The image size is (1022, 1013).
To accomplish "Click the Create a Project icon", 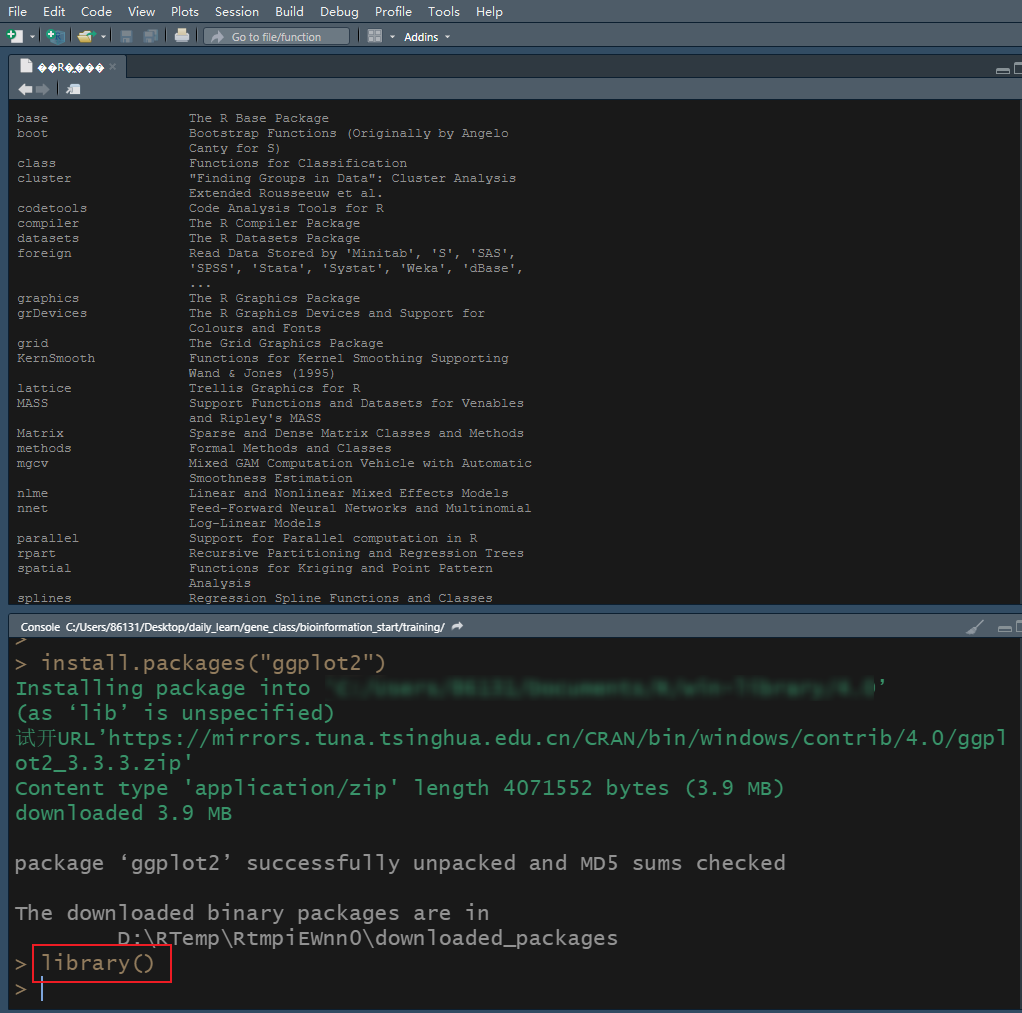I will pyautogui.click(x=55, y=37).
